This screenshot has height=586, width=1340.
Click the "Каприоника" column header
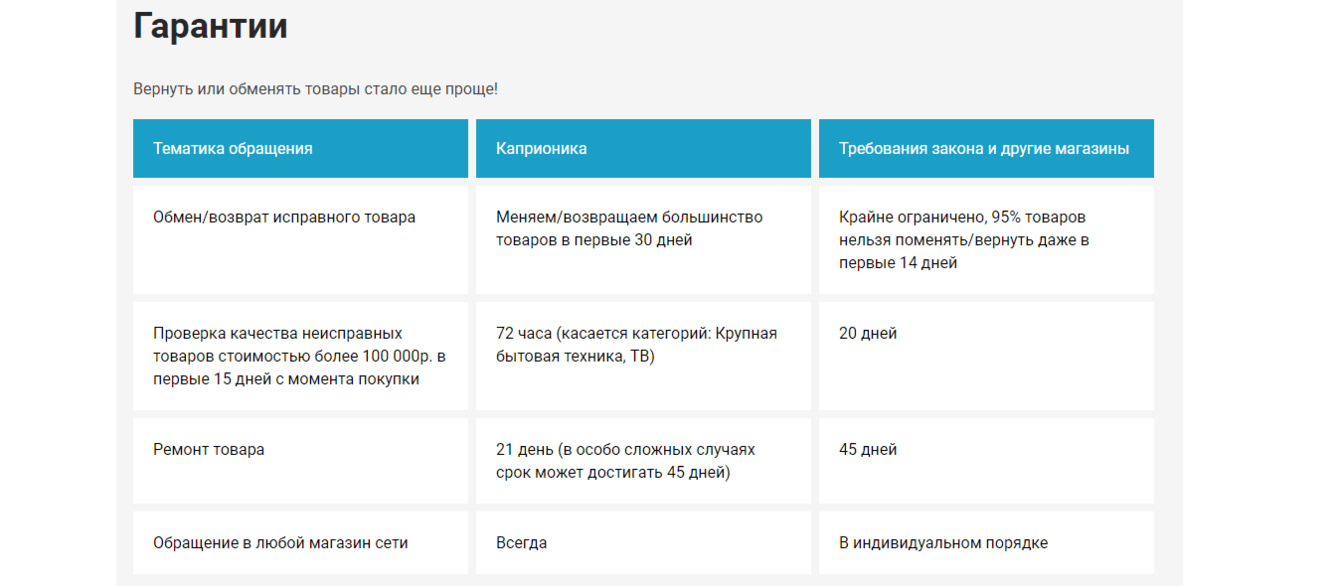click(643, 149)
